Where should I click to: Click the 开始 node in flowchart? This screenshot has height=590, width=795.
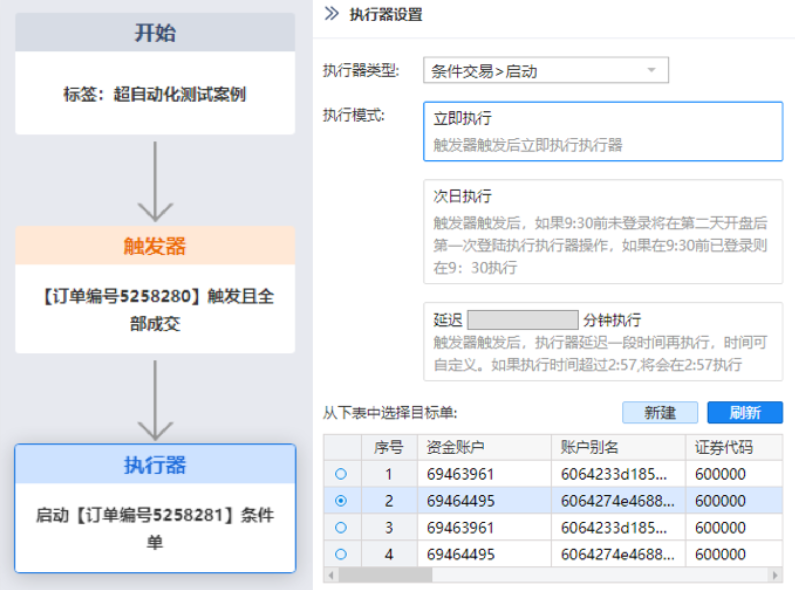pos(155,73)
